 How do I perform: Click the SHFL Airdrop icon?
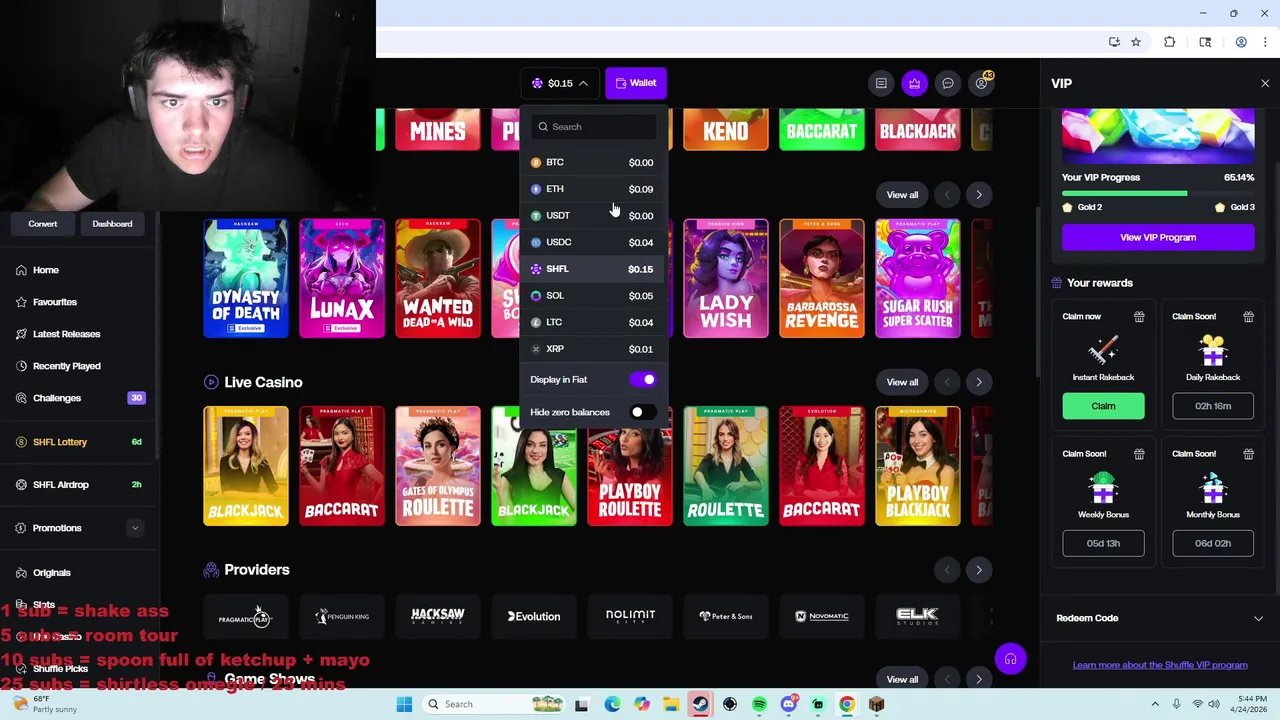pyautogui.click(x=22, y=485)
